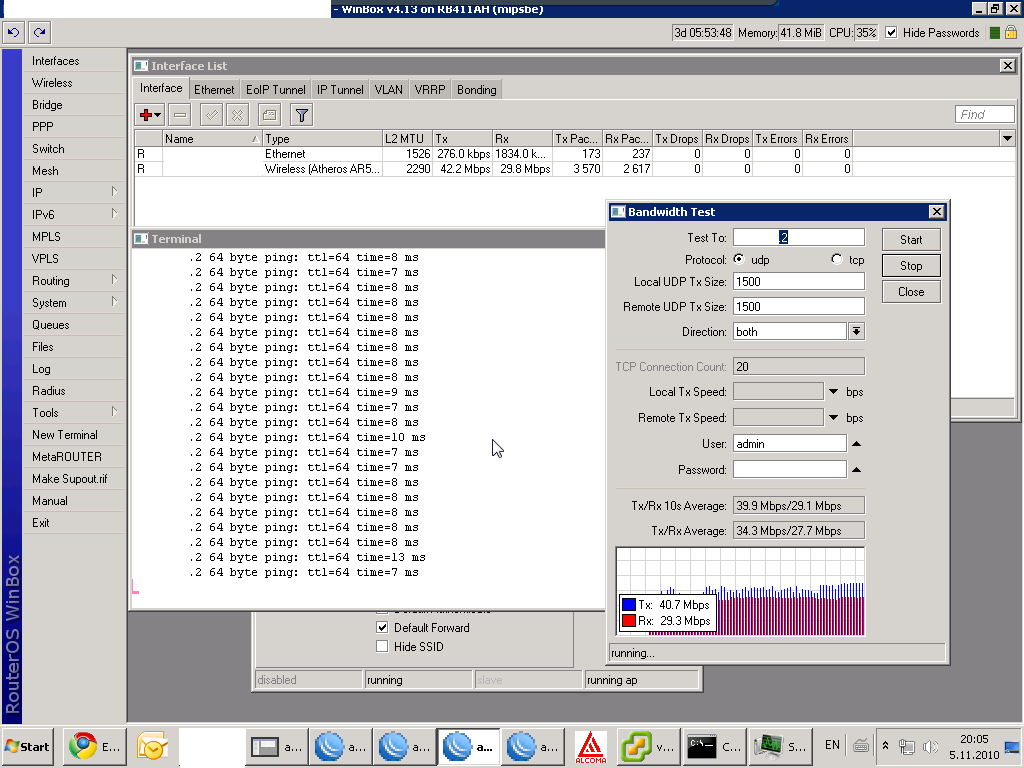Expand Tools submenu in sidebar
This screenshot has height=768, width=1024.
click(x=114, y=411)
